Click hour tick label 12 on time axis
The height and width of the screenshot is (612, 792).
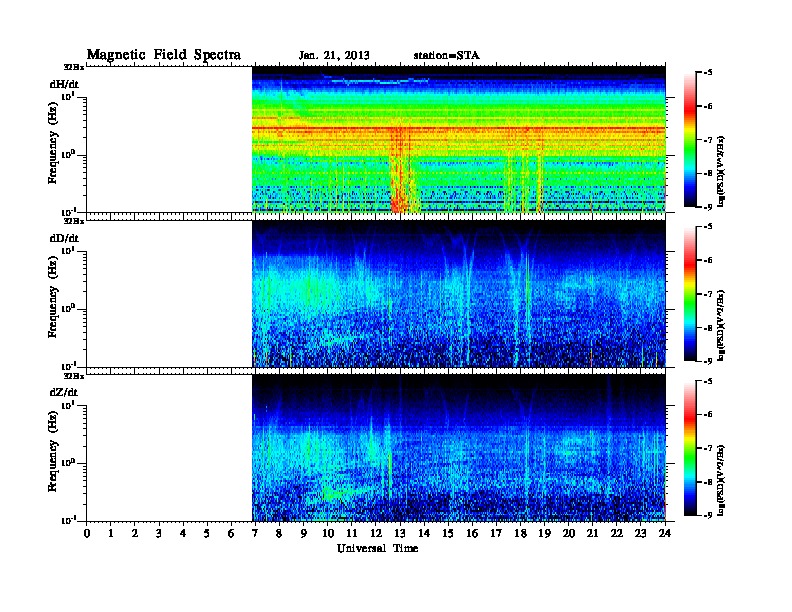point(376,533)
